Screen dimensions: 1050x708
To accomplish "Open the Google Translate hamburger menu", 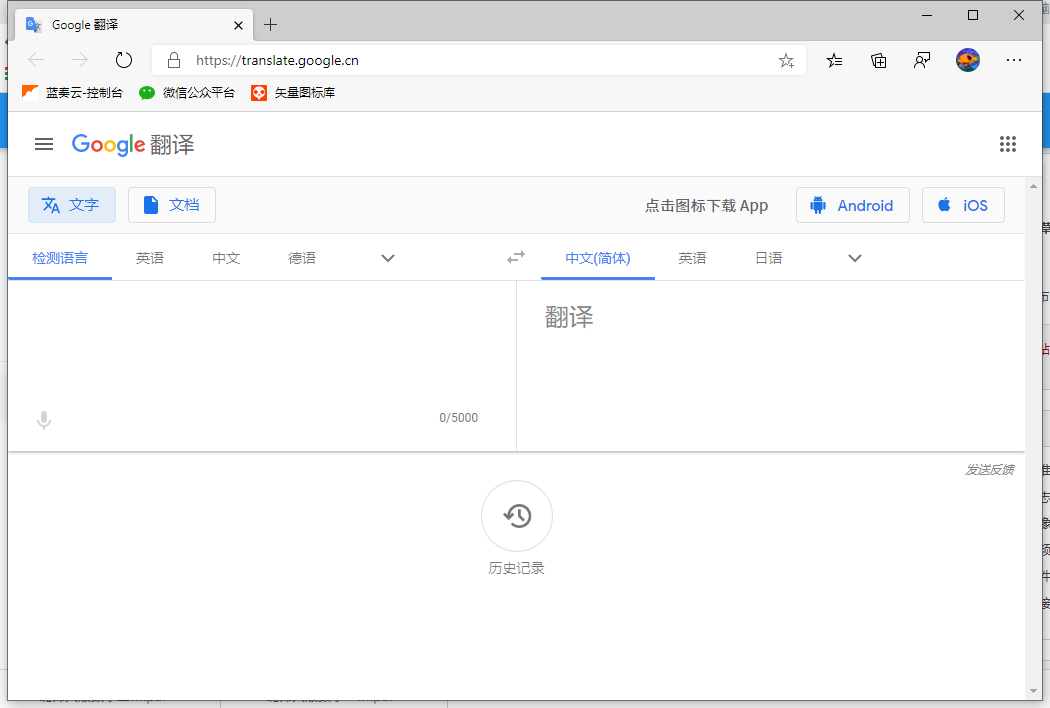I will pos(44,144).
